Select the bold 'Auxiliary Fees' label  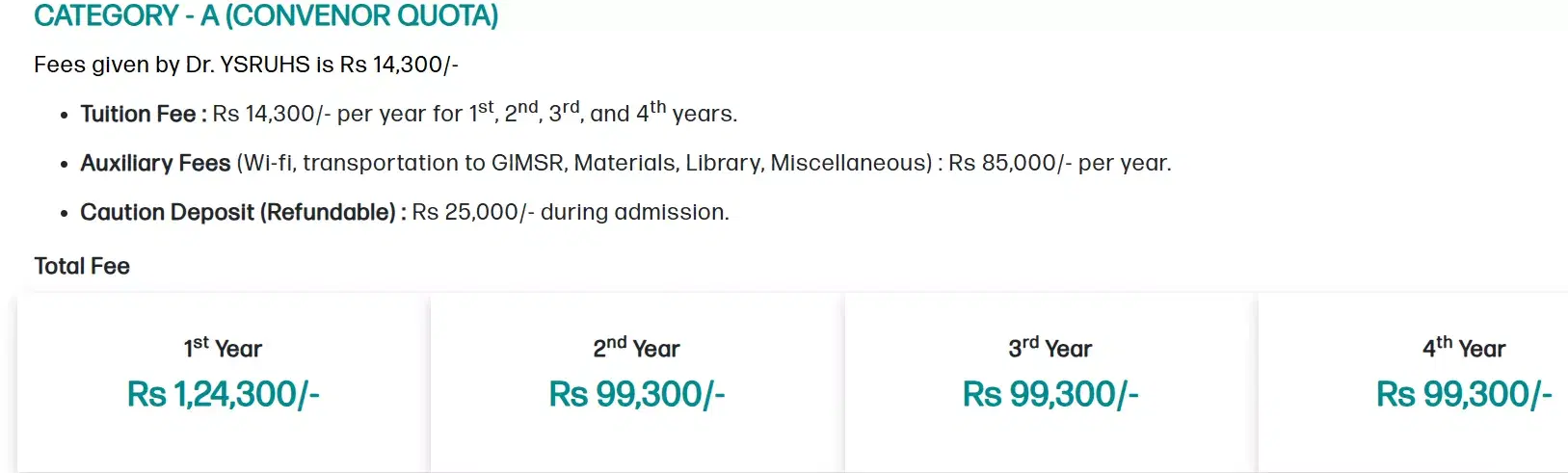(x=155, y=163)
